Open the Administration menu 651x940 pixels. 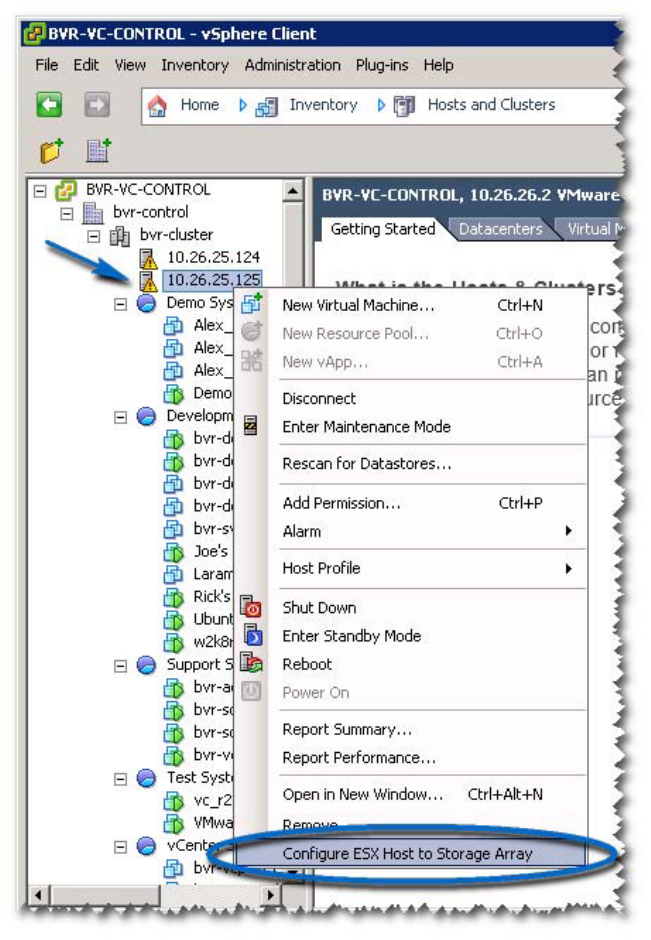point(293,65)
